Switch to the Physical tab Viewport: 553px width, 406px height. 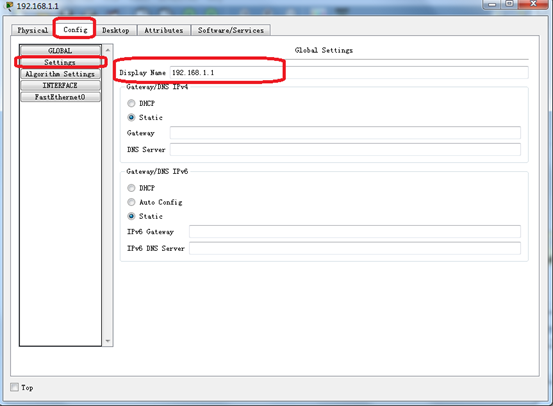click(32, 30)
